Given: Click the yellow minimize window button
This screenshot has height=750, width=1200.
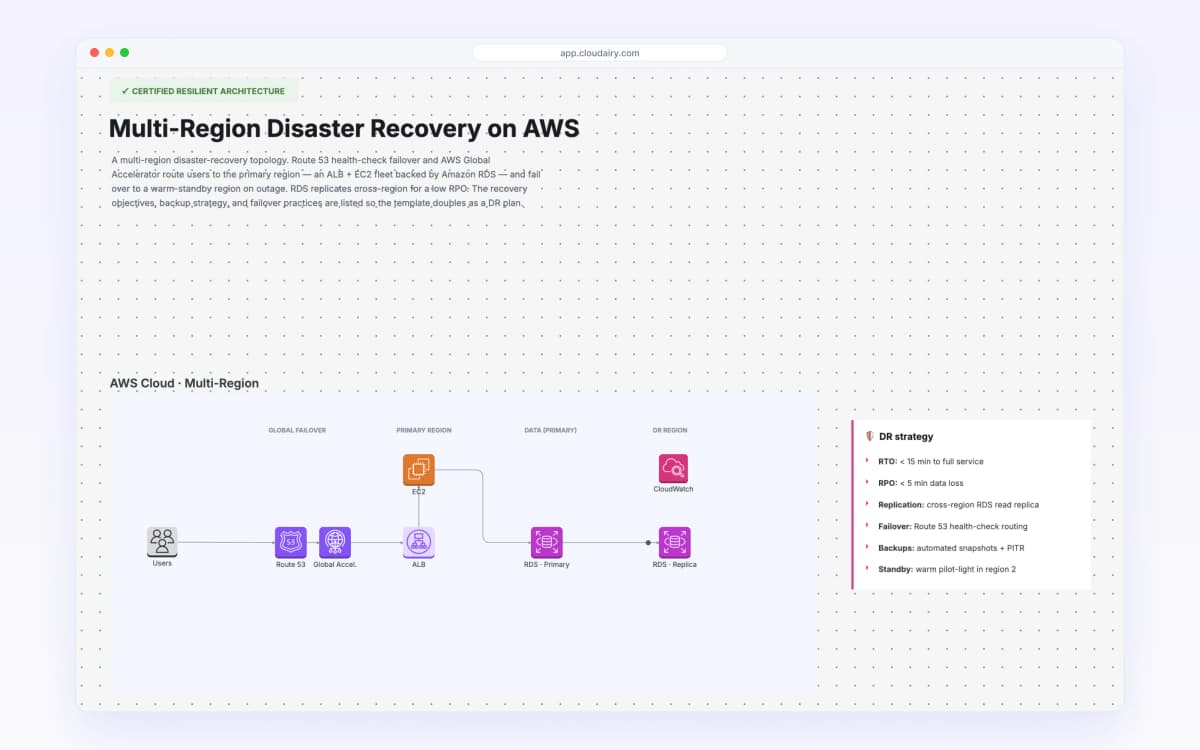Looking at the screenshot, I should click(x=110, y=53).
